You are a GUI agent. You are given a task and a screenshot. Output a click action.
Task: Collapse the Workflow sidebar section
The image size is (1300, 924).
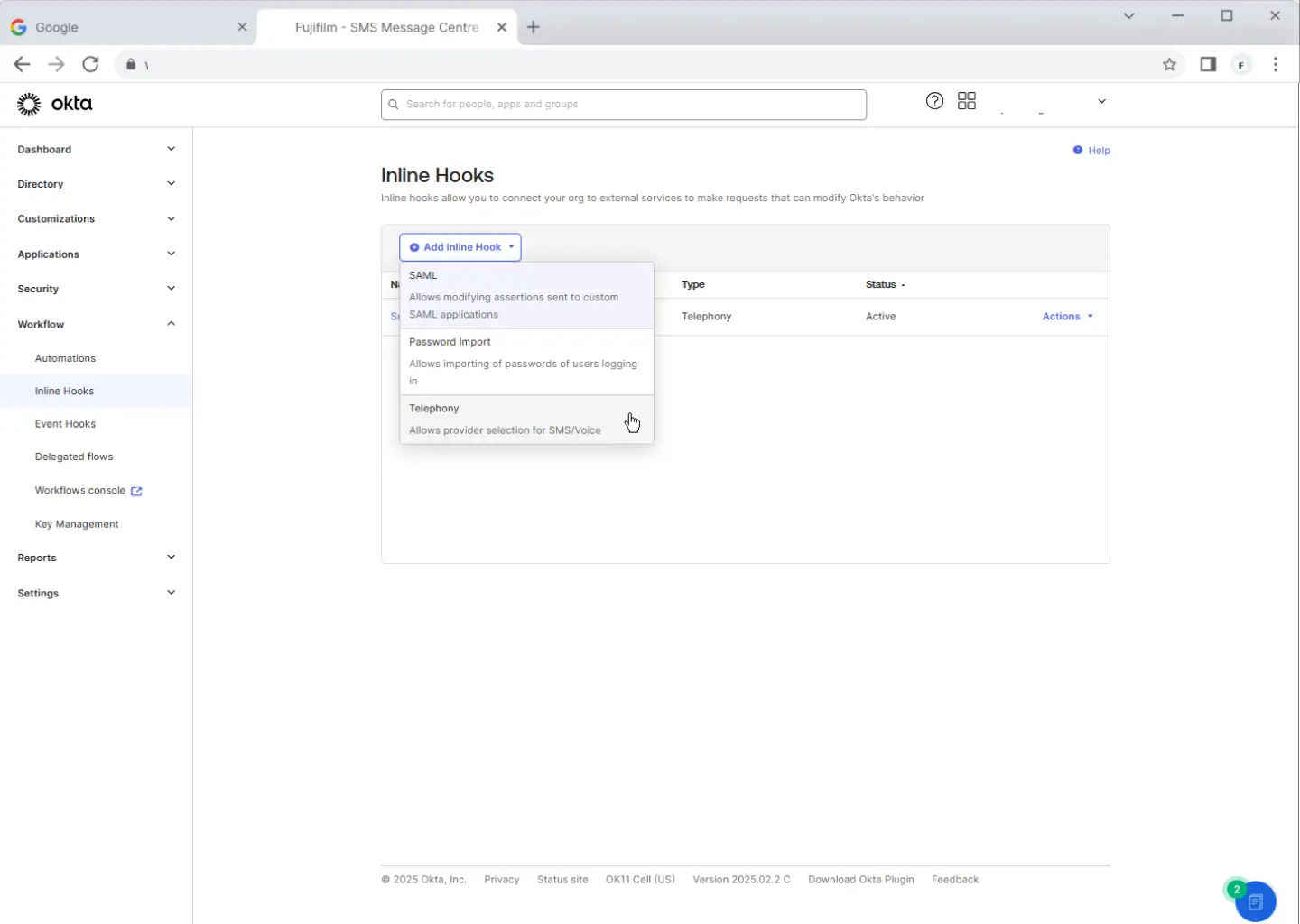96,324
